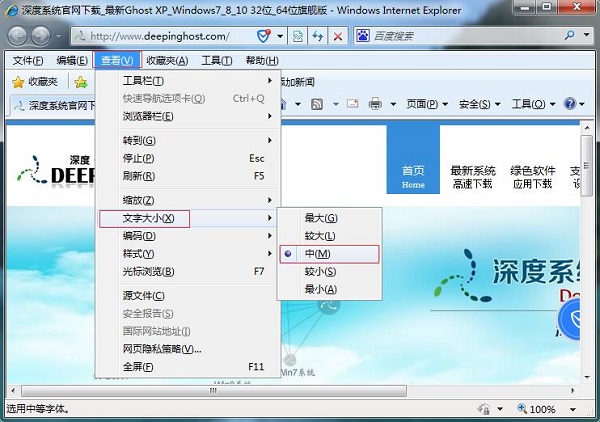Click the 深度系统官网 browser tab

click(x=54, y=105)
